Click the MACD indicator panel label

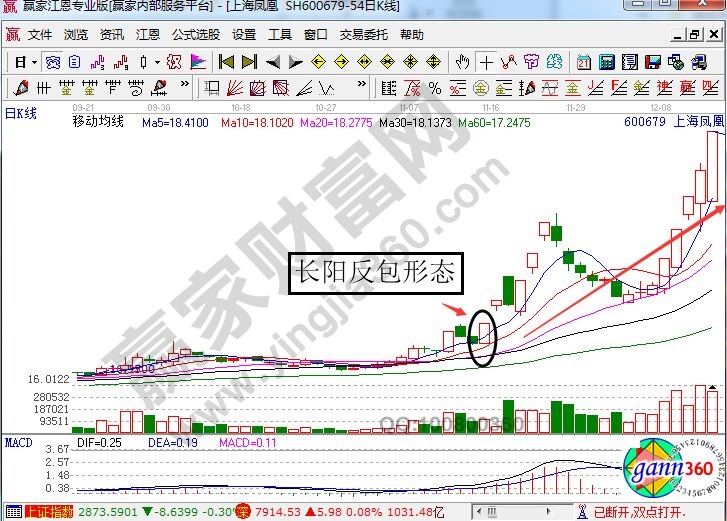(18, 441)
